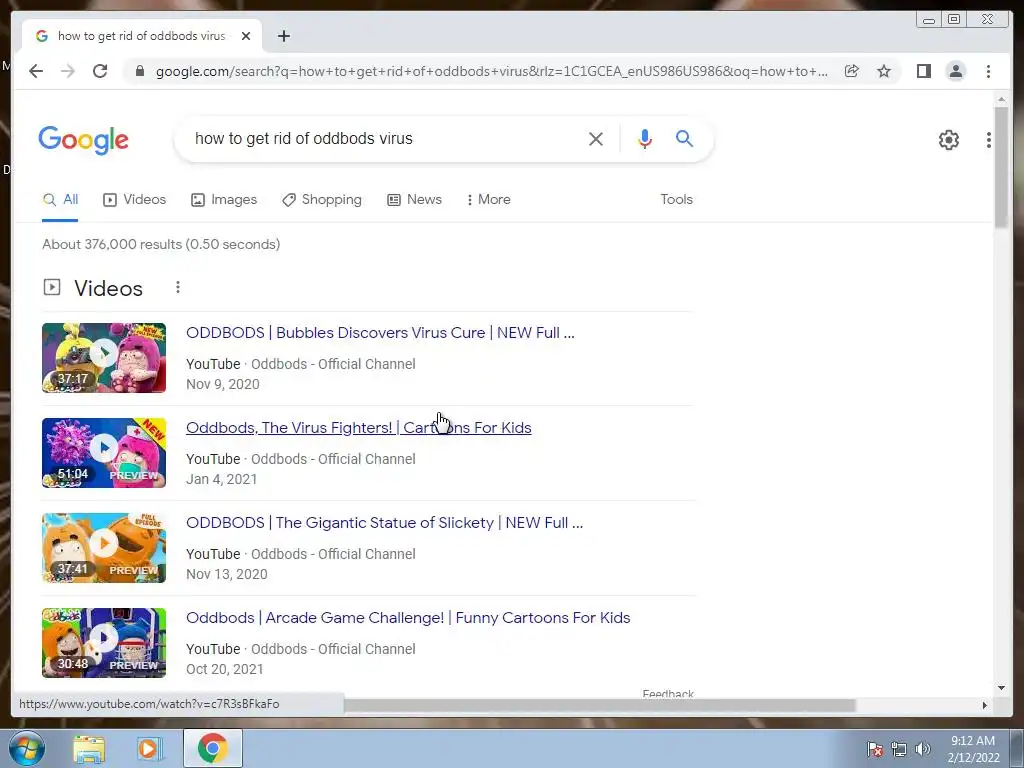Go back to previous page
The width and height of the screenshot is (1024, 768).
[x=36, y=71]
